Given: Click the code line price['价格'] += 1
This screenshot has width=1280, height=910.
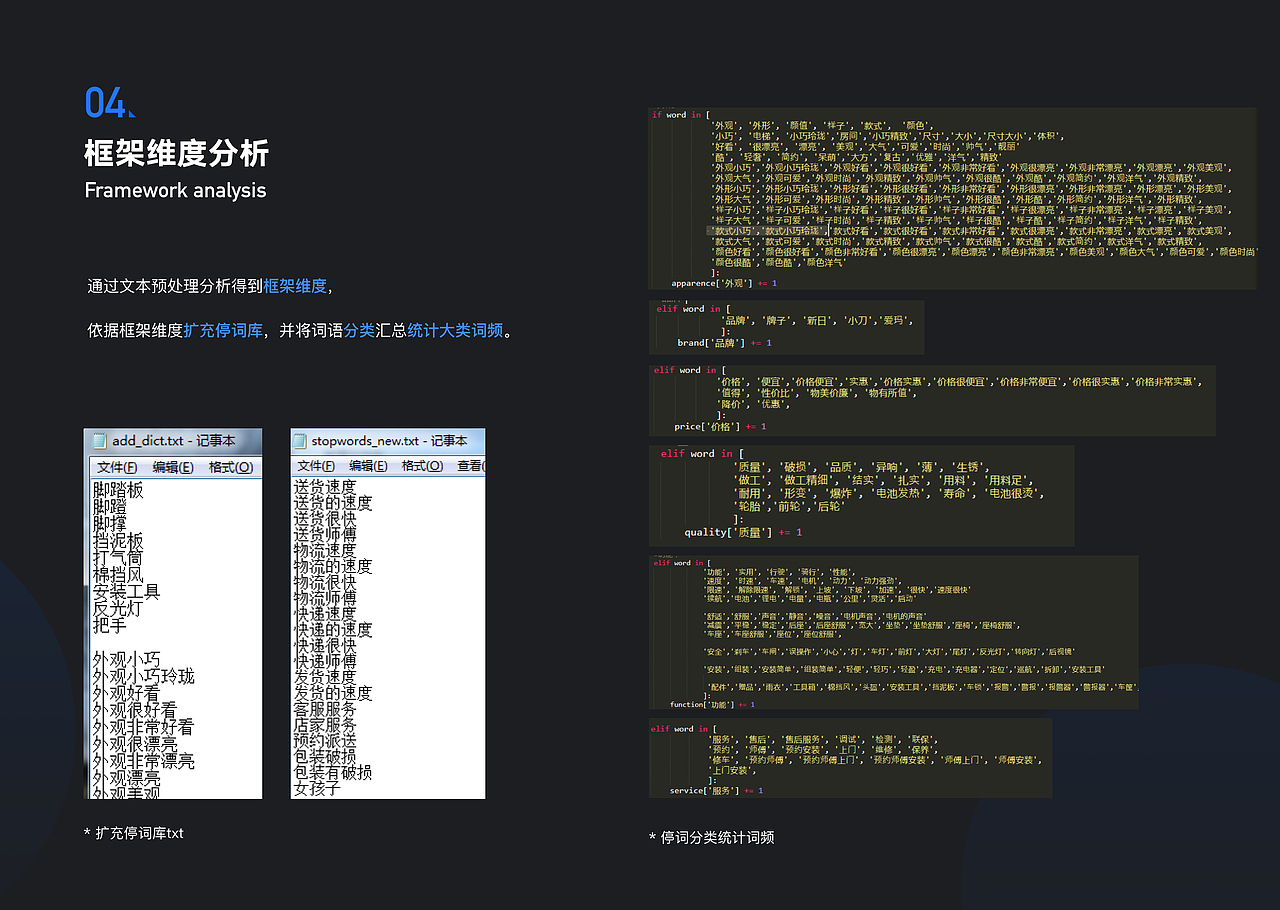Looking at the screenshot, I should point(720,427).
